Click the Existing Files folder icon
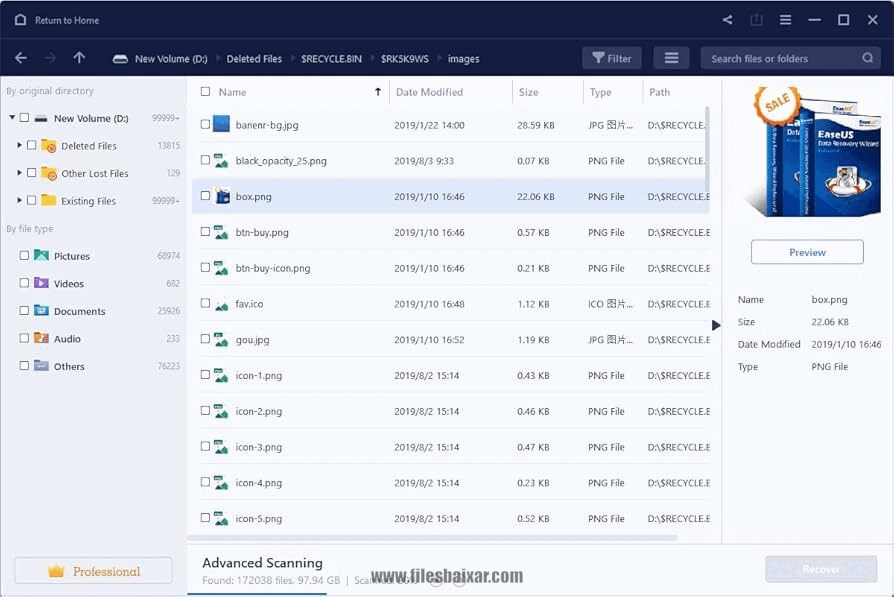The image size is (894, 597). point(49,201)
